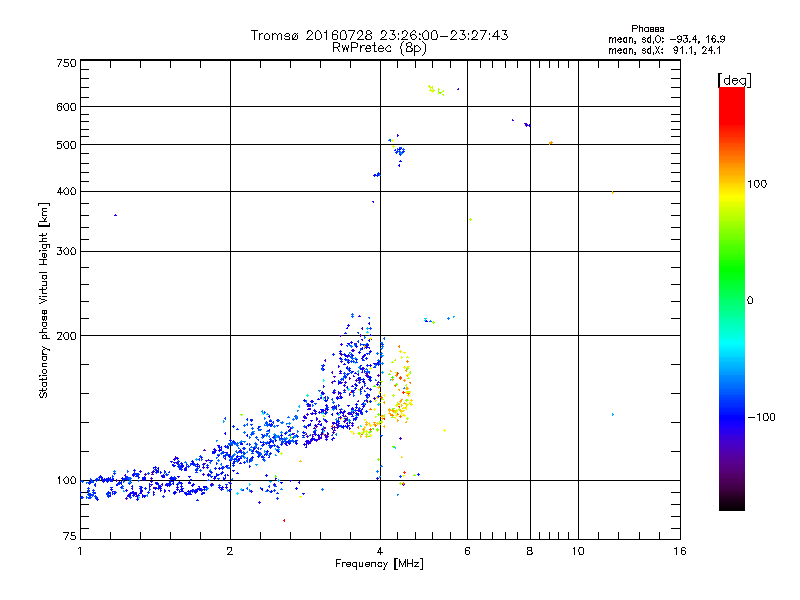Click the y-axis tick label '500'
This screenshot has width=800, height=600.
pyautogui.click(x=66, y=145)
